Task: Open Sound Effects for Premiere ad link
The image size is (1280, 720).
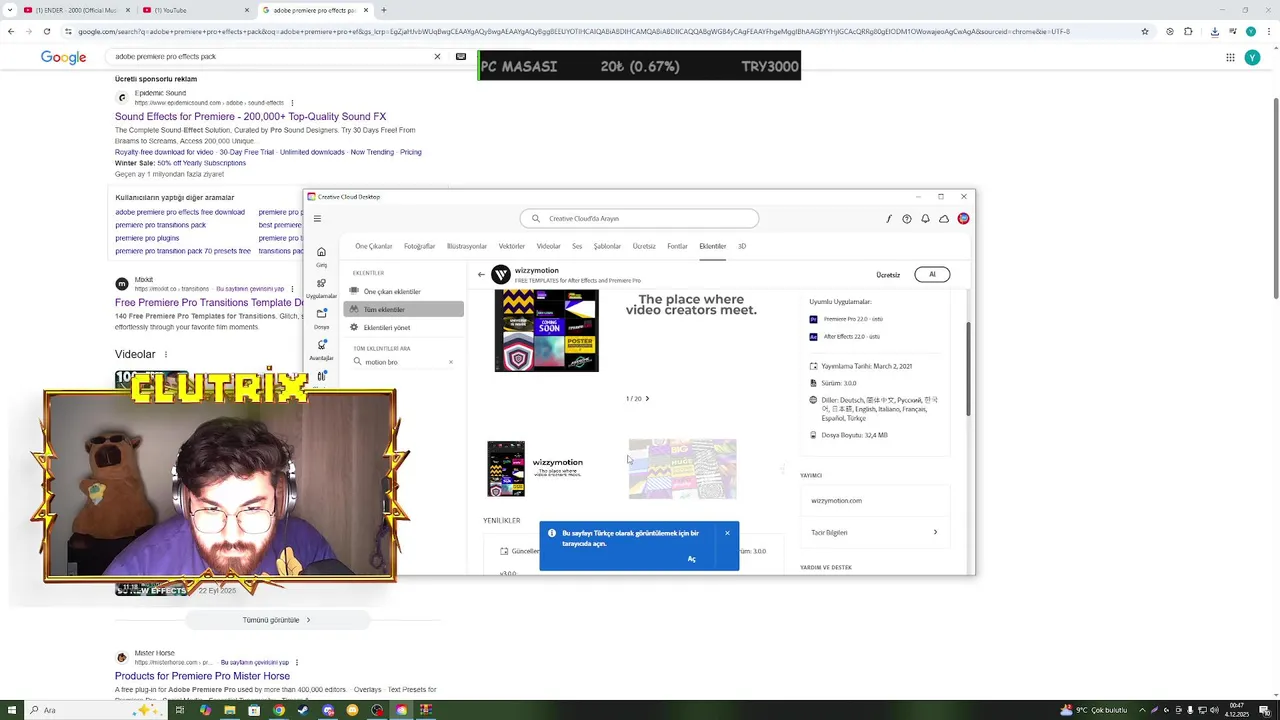Action: click(x=250, y=117)
